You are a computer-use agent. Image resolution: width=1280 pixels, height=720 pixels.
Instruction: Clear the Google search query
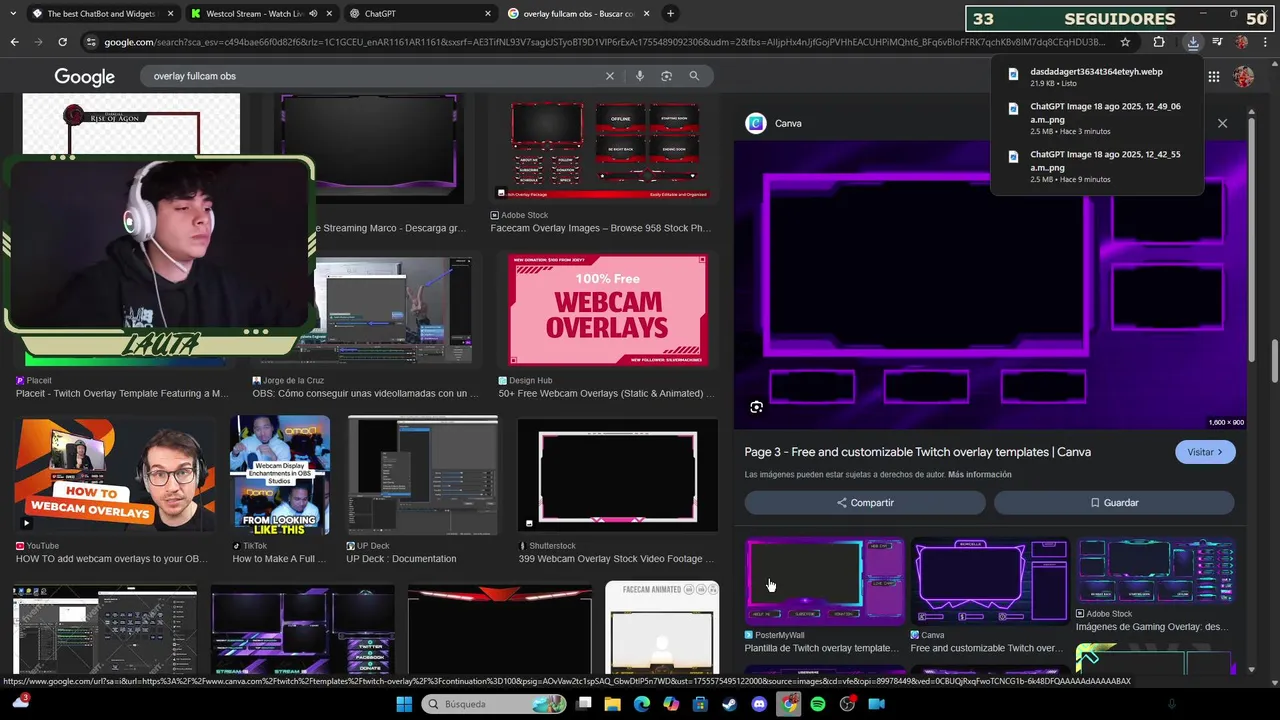pos(610,76)
